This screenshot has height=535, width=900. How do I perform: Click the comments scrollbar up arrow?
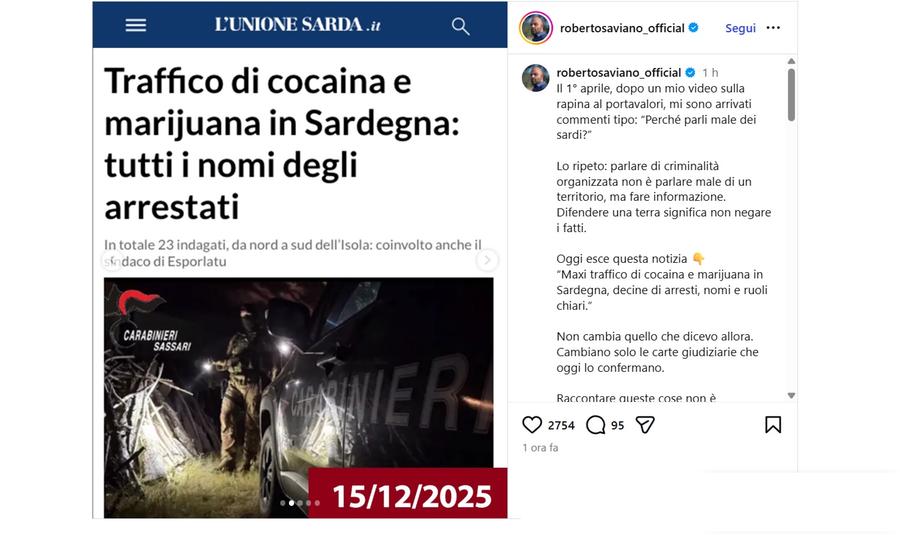tap(792, 61)
